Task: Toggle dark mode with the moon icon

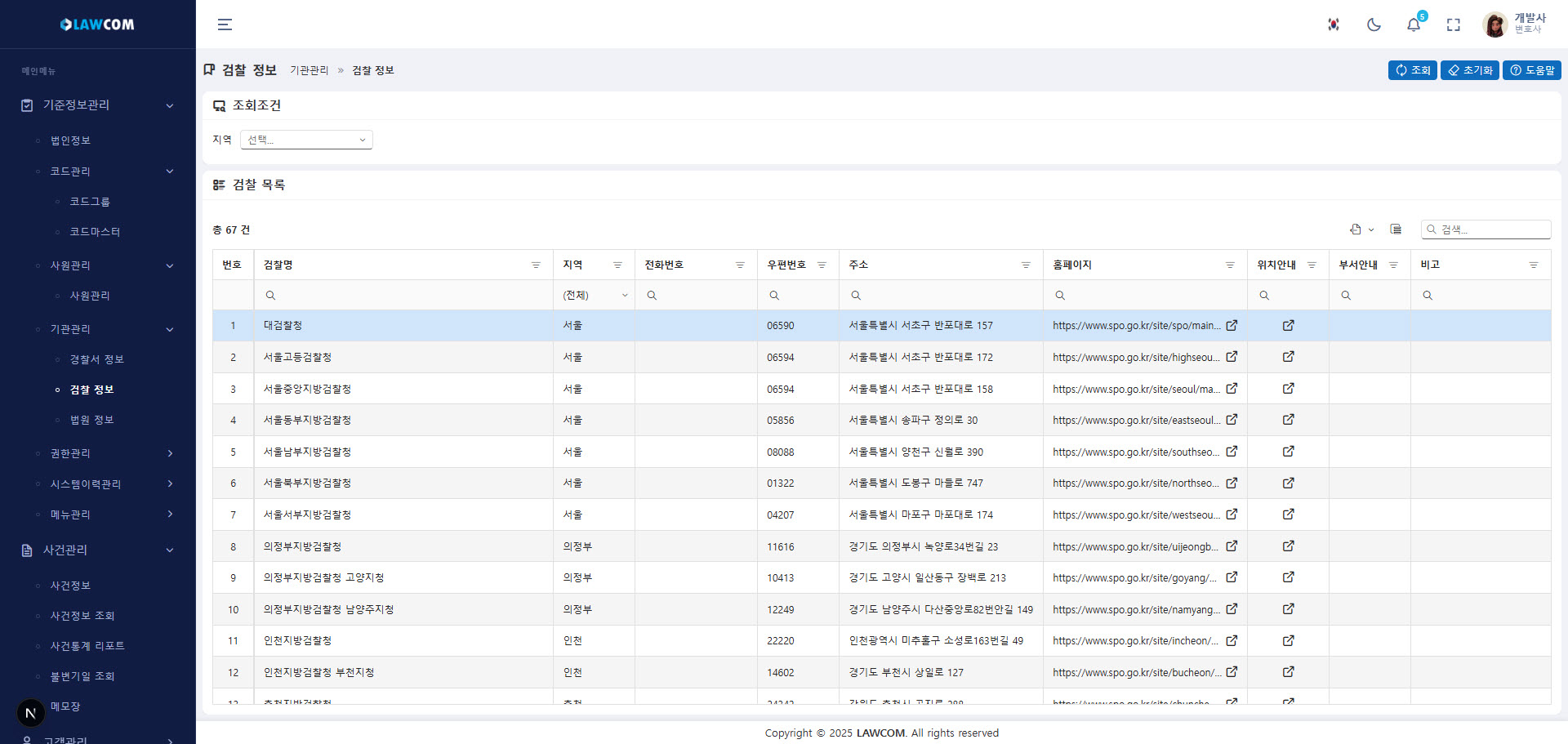Action: pyautogui.click(x=1374, y=25)
